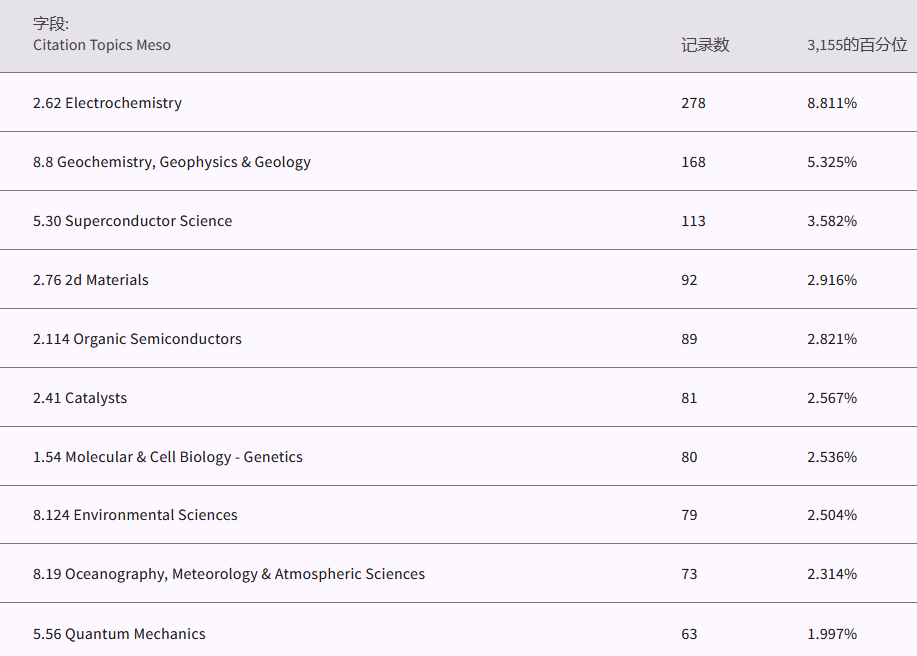Screen dimensions: 917x656
Task: Click the 8.811% percentage value
Action: (832, 103)
